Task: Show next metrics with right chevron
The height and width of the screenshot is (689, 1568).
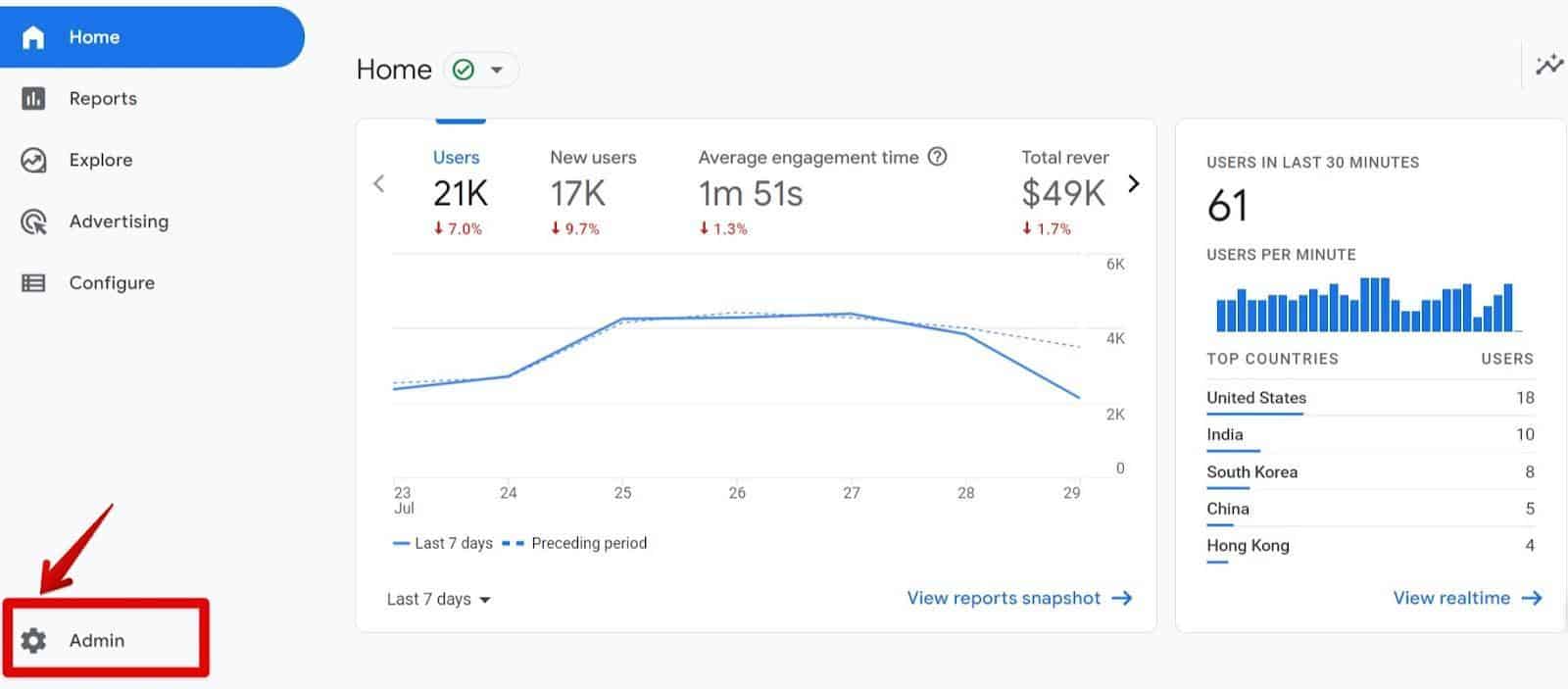Action: pos(1134,183)
